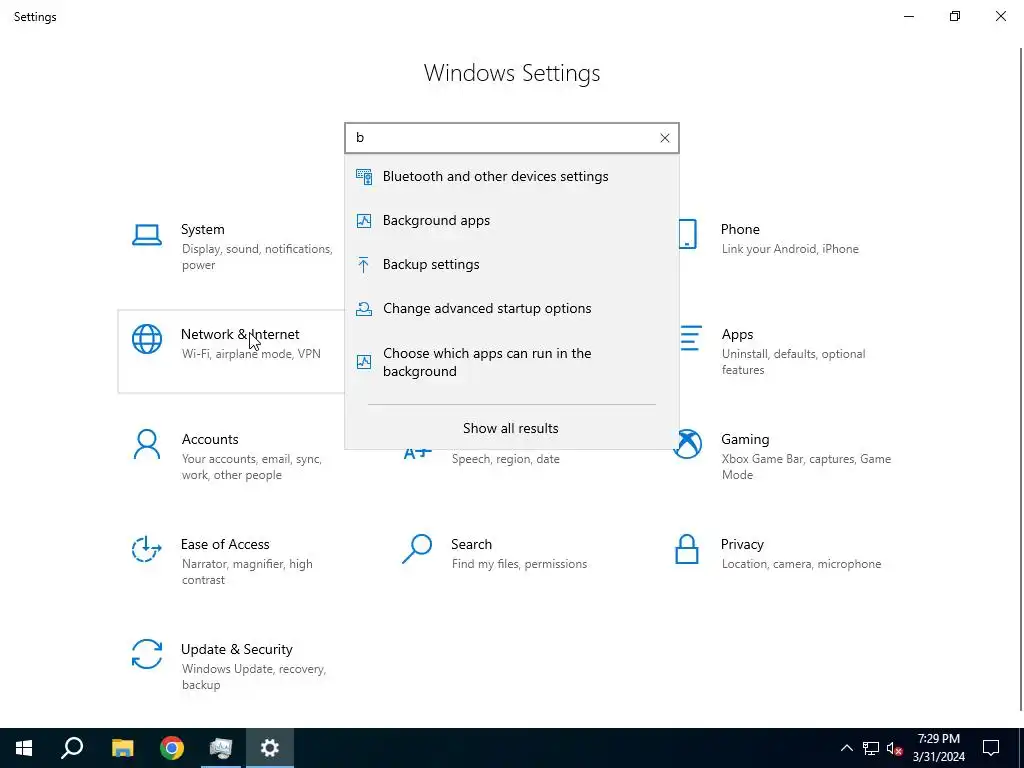Open the Phone category title
Viewport: 1024px width, 768px height.
click(740, 229)
